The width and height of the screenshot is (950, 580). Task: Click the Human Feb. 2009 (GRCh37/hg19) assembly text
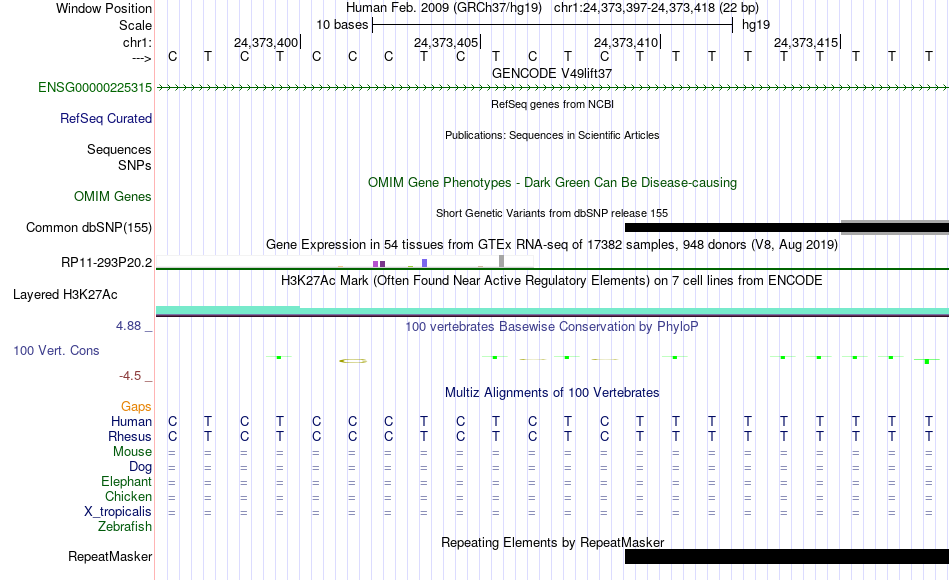[x=446, y=8]
